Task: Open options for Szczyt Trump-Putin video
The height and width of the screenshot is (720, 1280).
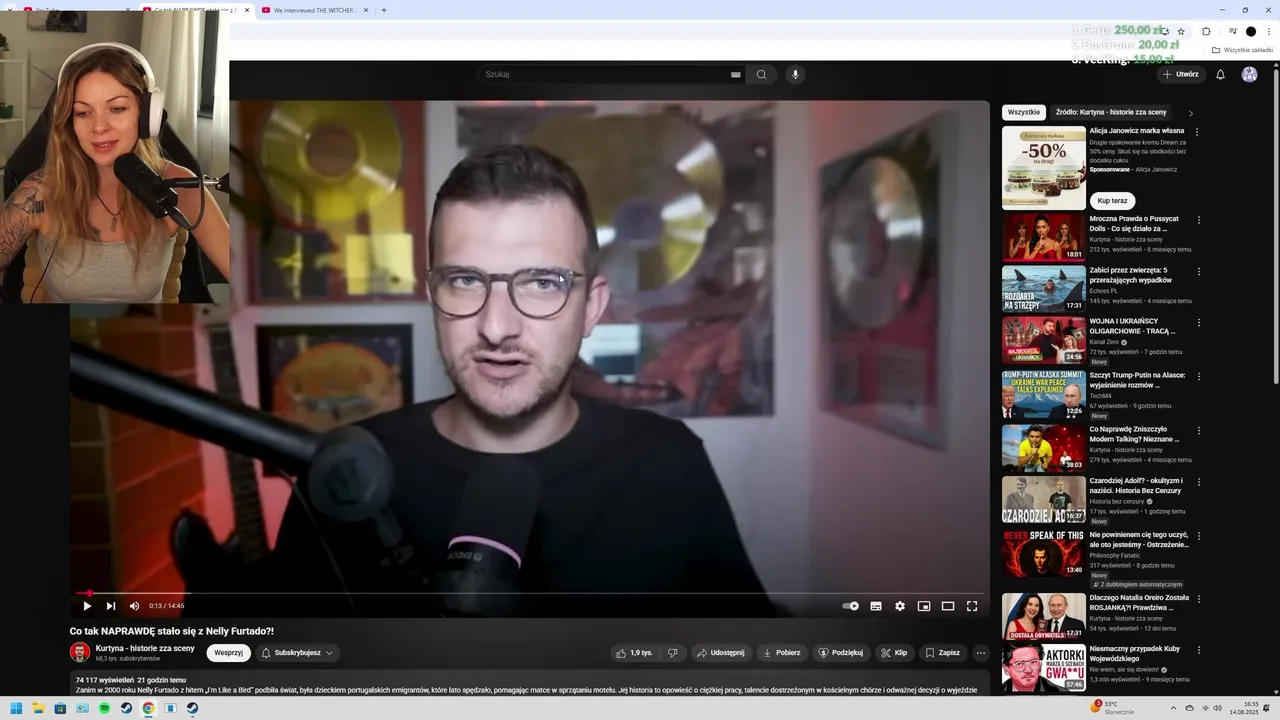Action: pos(1199,376)
